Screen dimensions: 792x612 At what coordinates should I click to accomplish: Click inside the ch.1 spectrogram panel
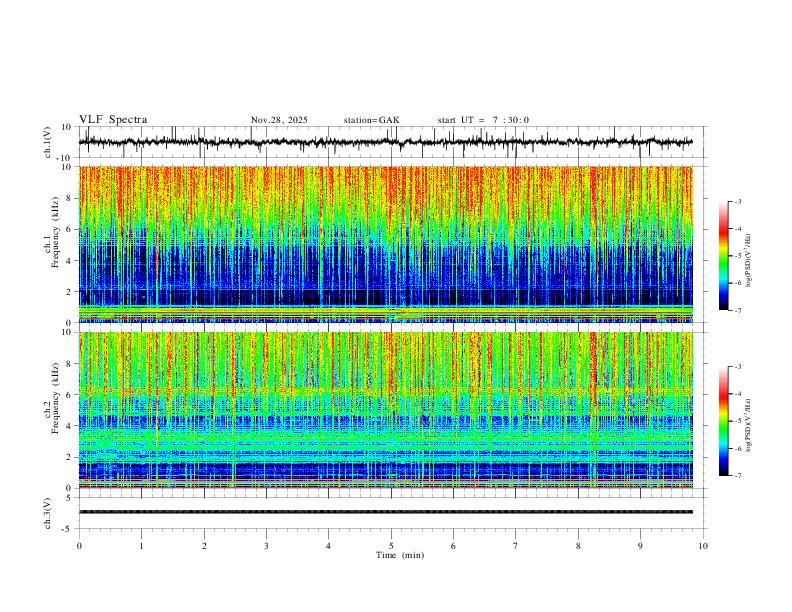pos(386,244)
